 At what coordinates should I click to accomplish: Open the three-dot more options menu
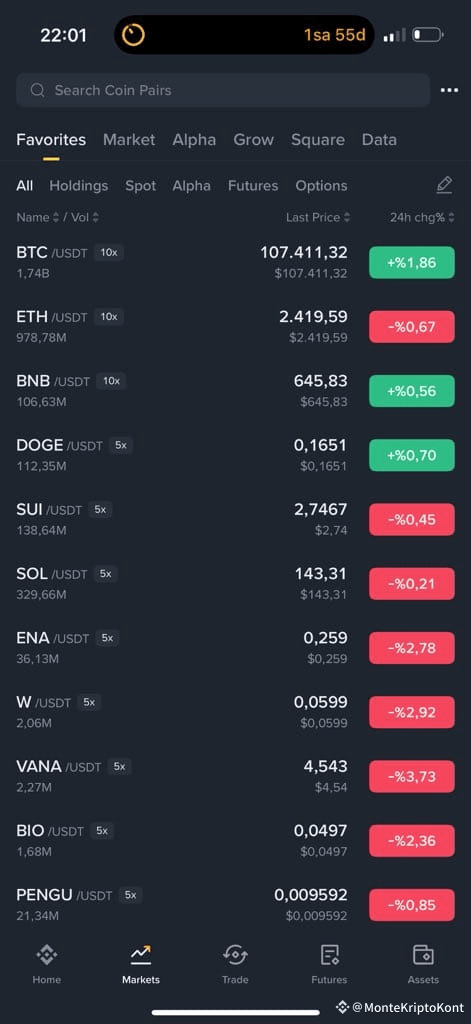click(449, 90)
